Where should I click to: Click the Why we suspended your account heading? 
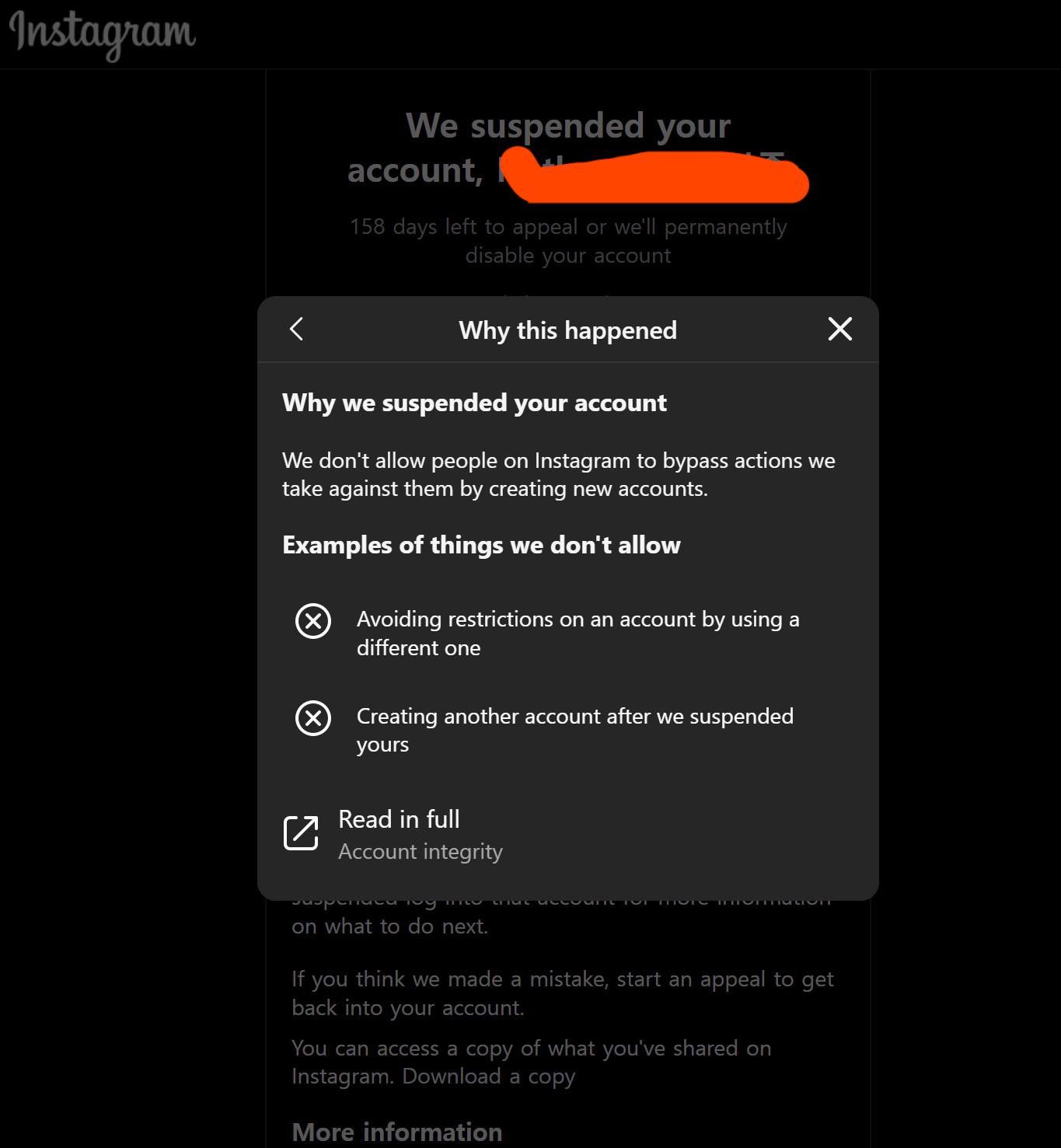[474, 403]
